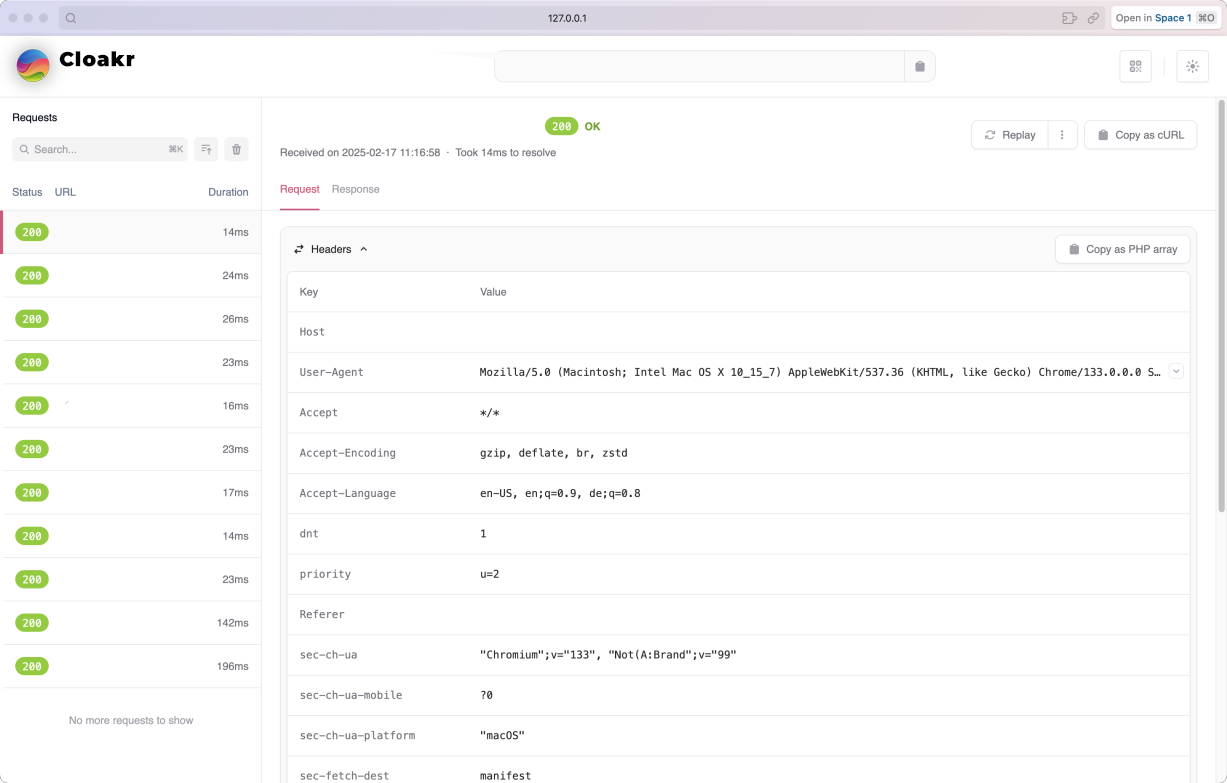Click the sort requests icon

206,149
